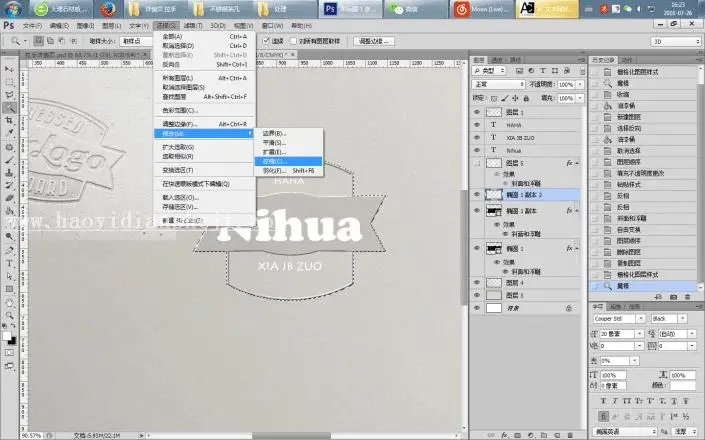
Task: Toggle Sample All Layers checkbox
Action: coord(294,41)
